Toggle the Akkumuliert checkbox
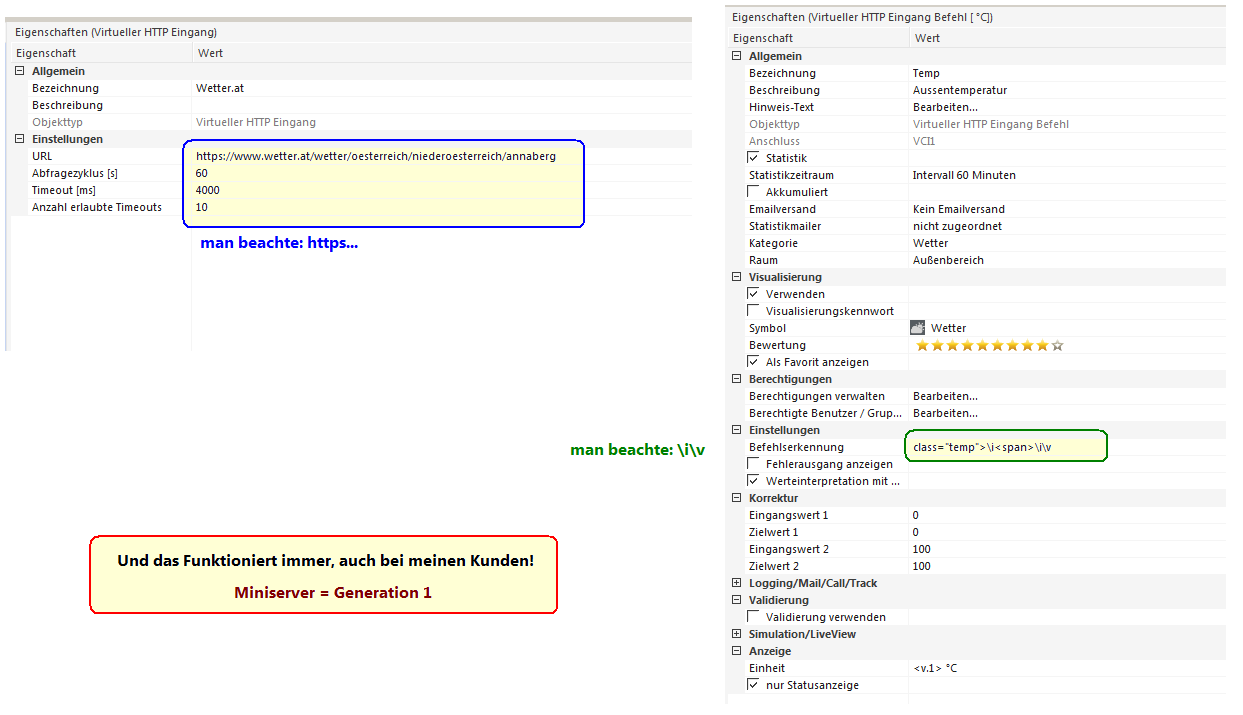Viewport: 1243px width, 715px height. (x=754, y=192)
